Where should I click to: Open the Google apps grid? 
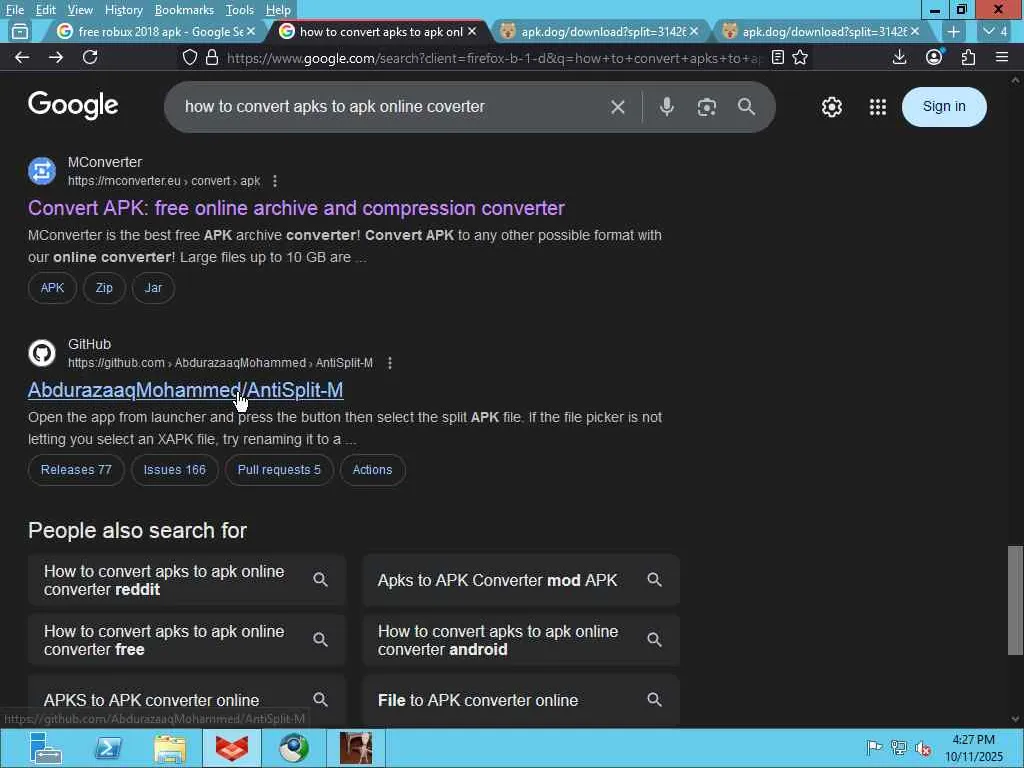878,107
